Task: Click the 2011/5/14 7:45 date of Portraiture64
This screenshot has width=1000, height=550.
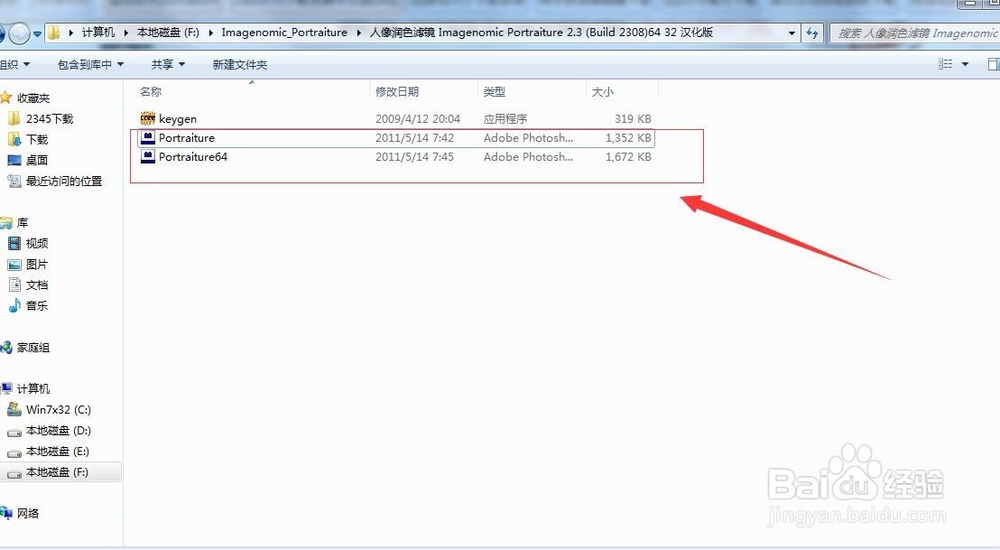Action: click(x=415, y=157)
